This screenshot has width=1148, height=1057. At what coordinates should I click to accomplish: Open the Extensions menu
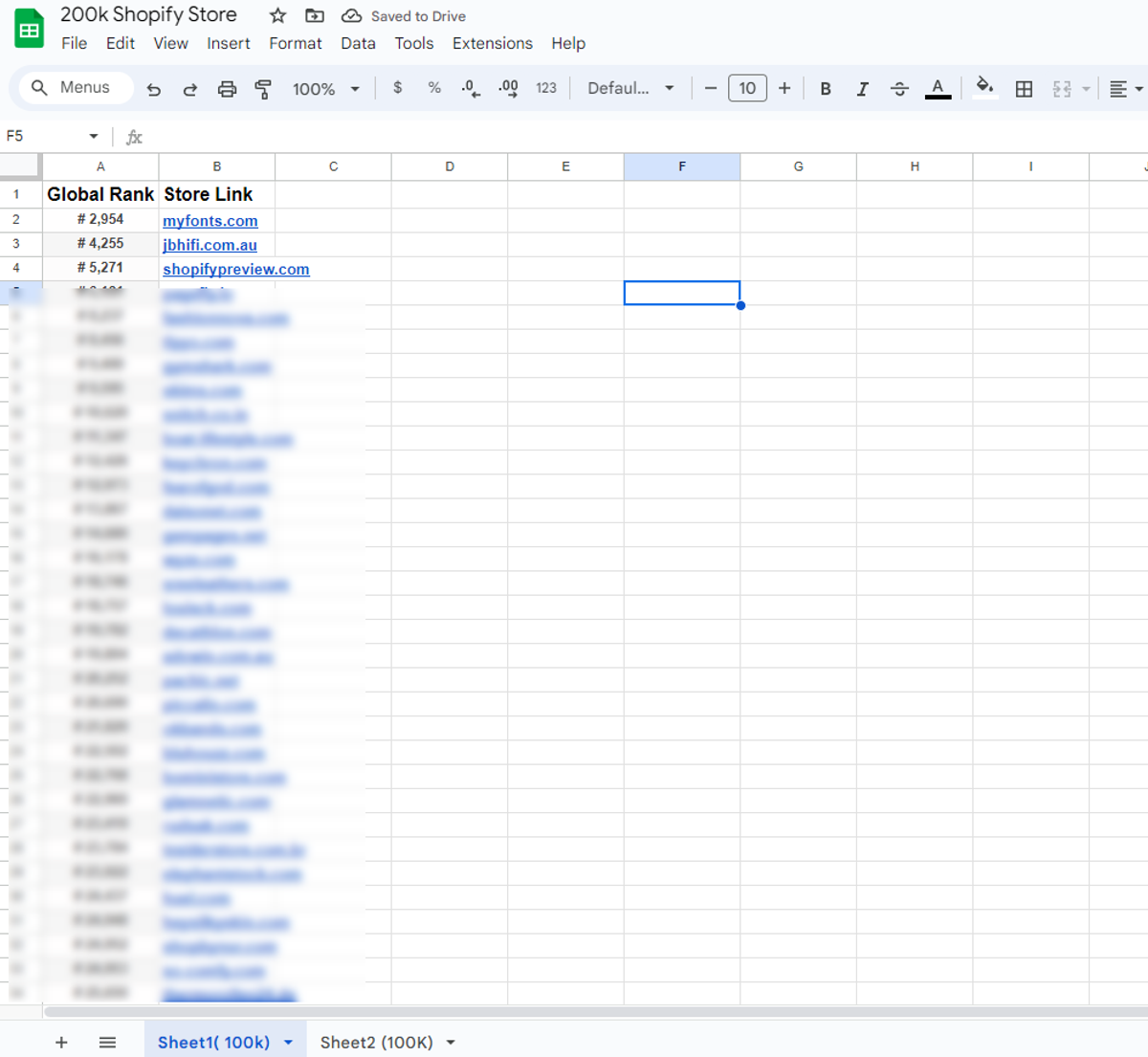(x=492, y=43)
